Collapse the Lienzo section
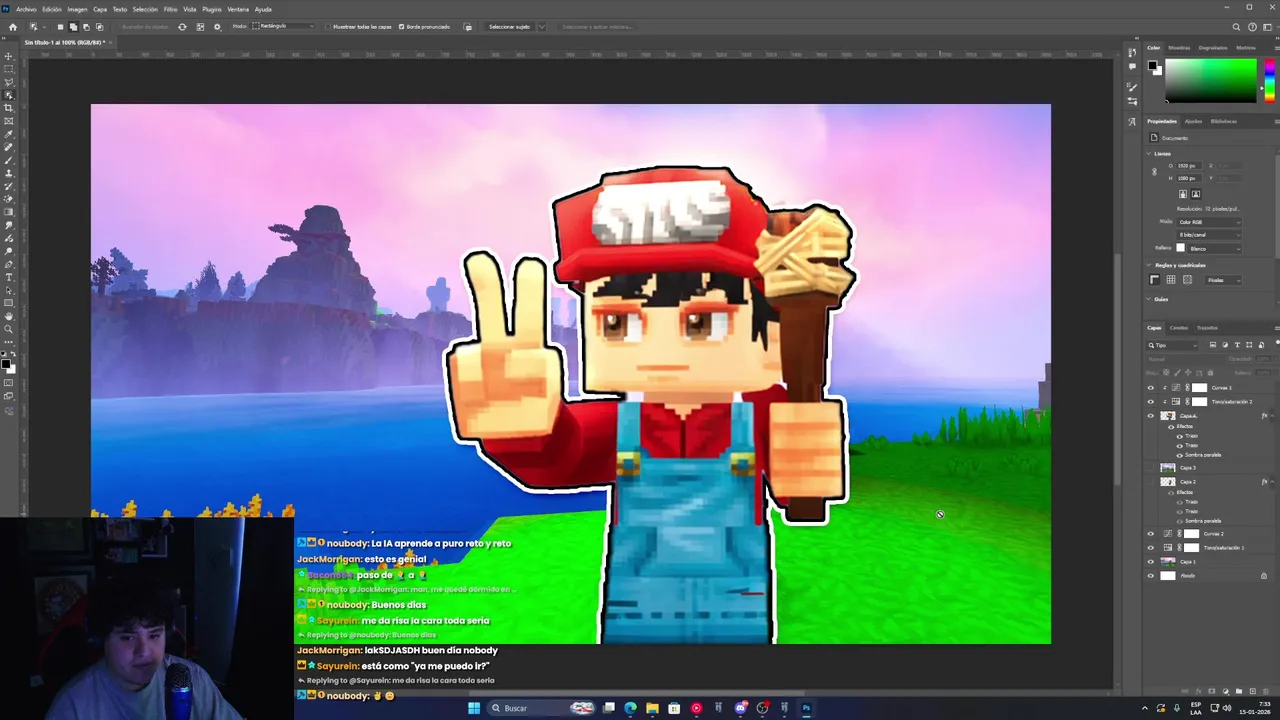The image size is (1280, 720). click(1149, 154)
